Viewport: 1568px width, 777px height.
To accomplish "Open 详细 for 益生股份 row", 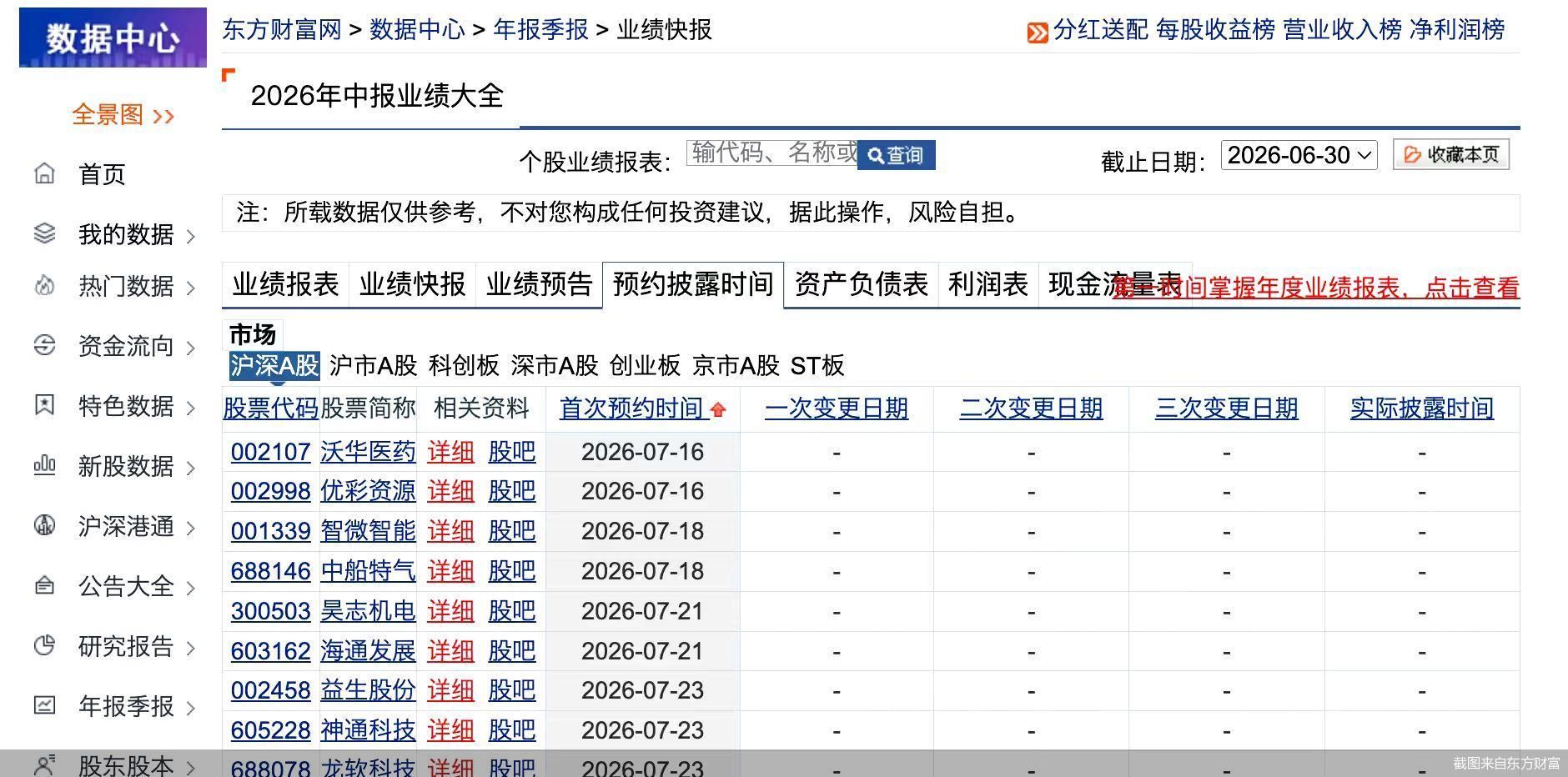I will [x=450, y=690].
